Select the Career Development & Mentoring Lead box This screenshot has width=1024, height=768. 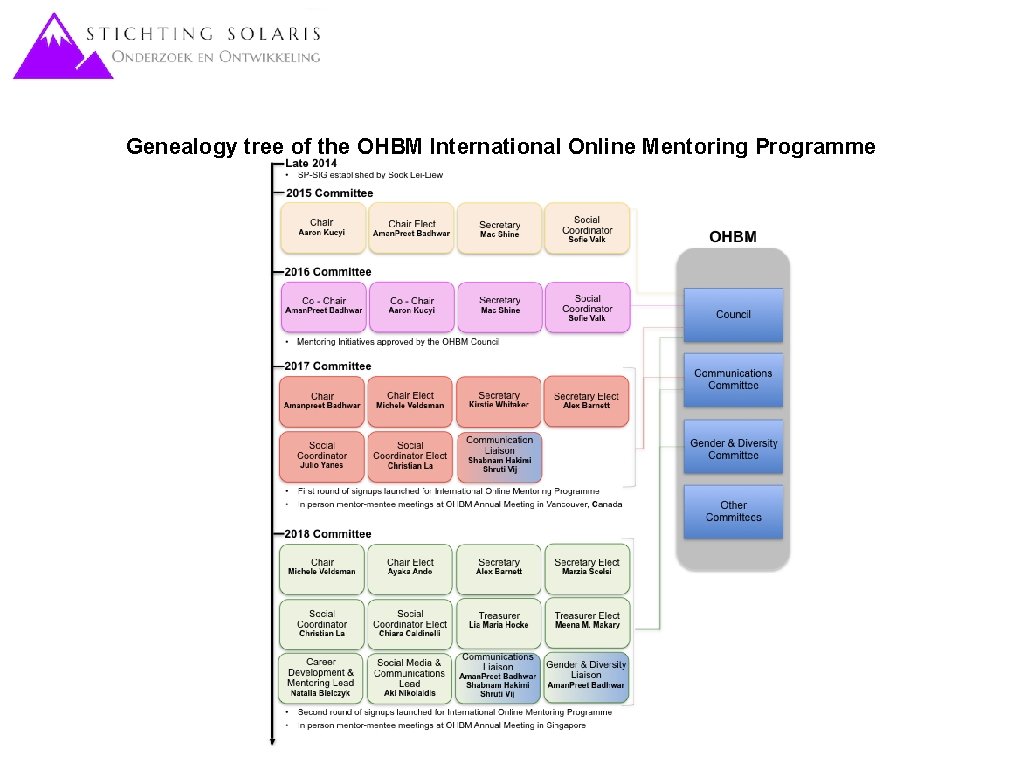[x=321, y=679]
